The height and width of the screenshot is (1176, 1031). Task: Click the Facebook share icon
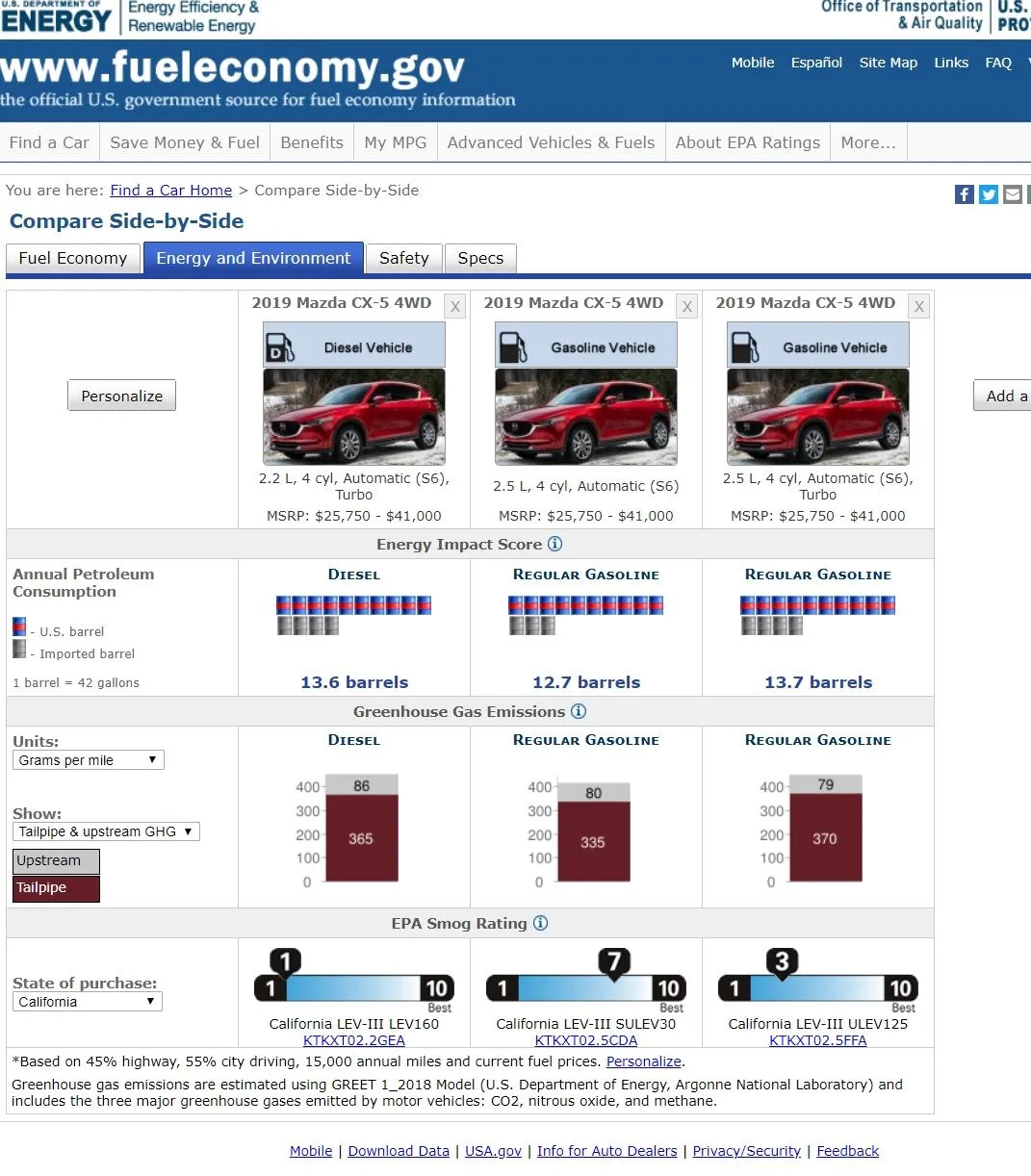click(x=964, y=194)
